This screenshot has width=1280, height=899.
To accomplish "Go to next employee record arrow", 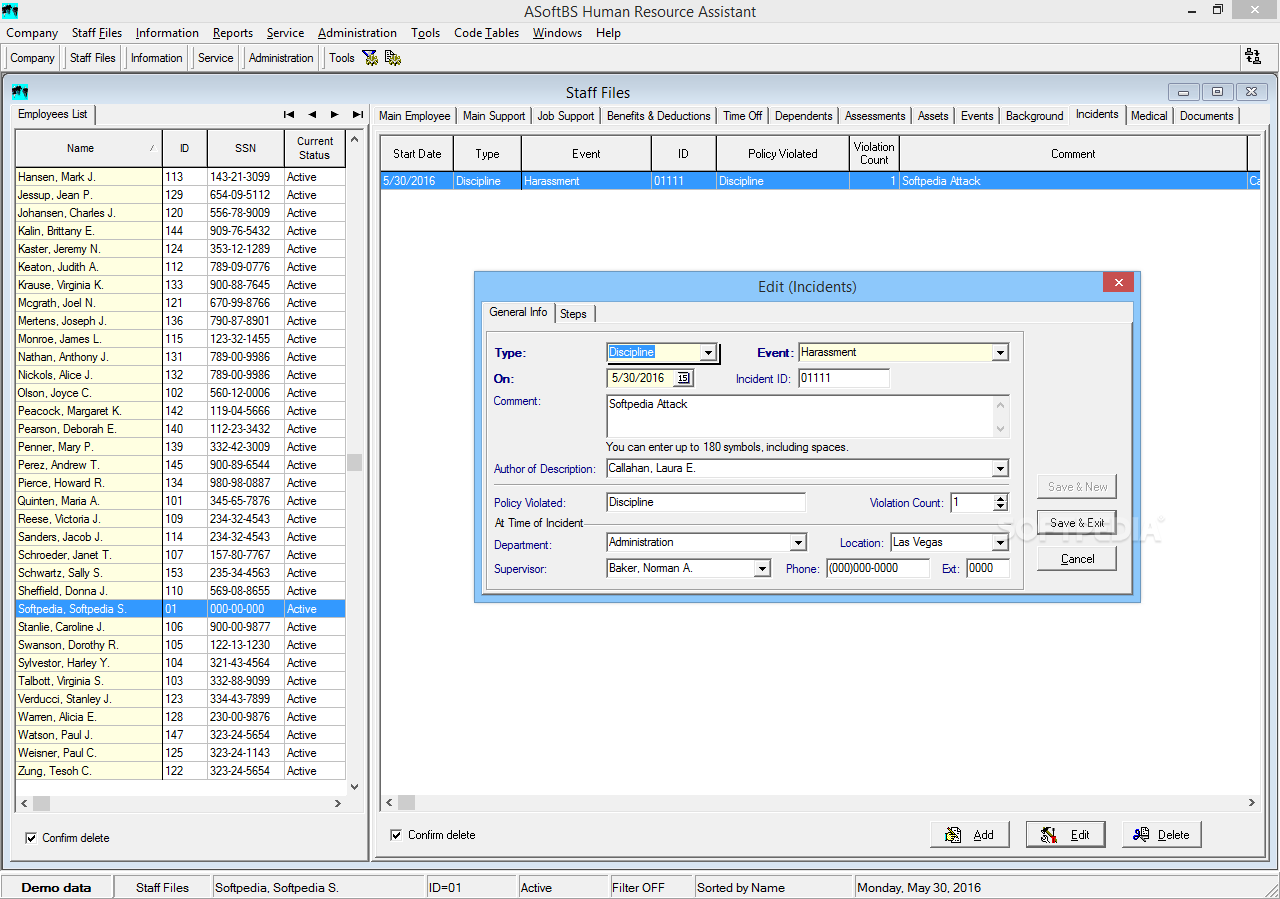I will click(335, 114).
